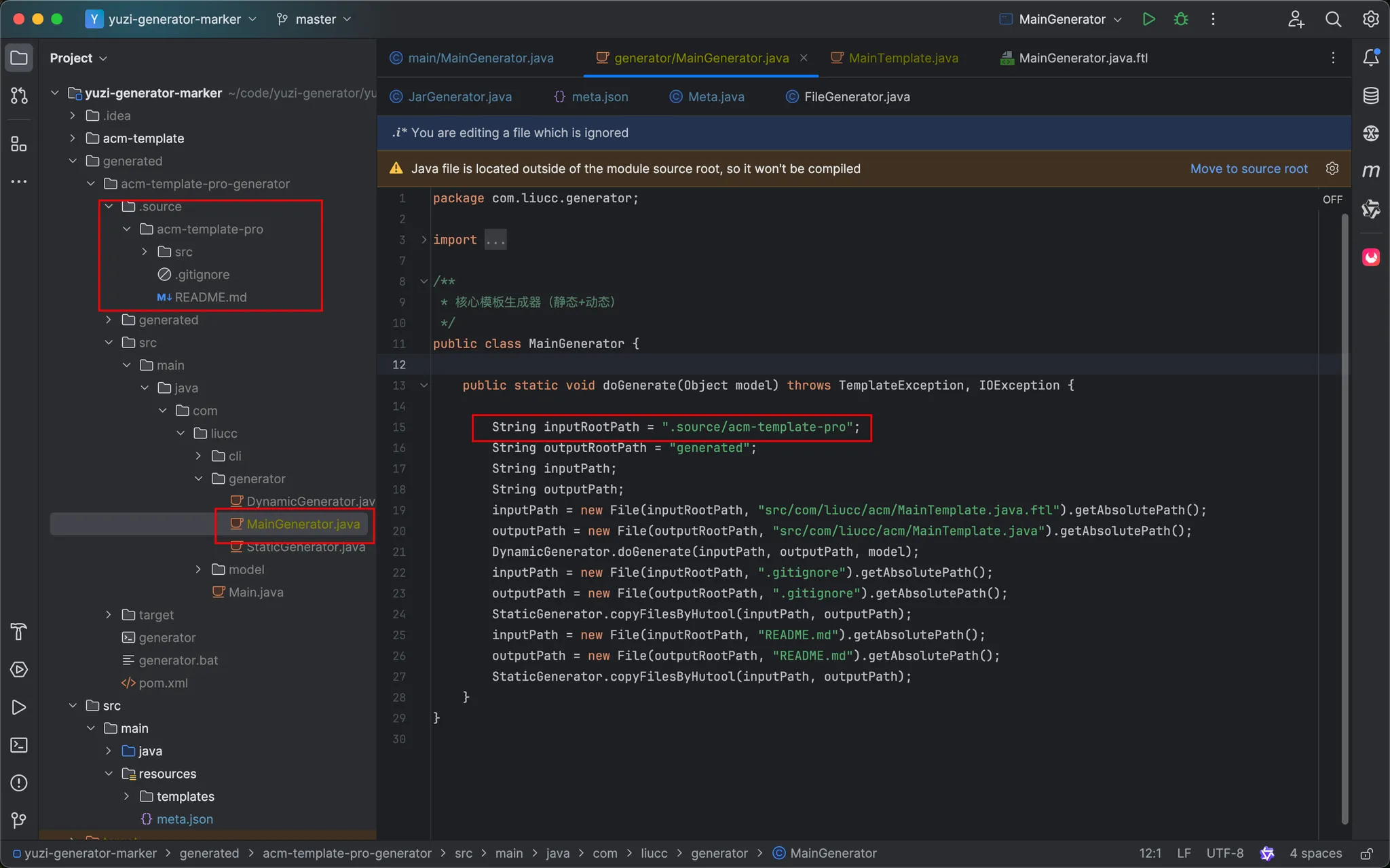The image size is (1390, 868).
Task: Switch to MainTemplate.java tab
Action: (903, 58)
